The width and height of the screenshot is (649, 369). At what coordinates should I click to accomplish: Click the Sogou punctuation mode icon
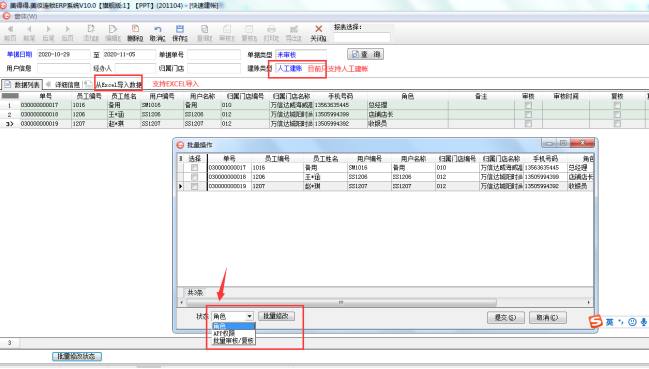tap(621, 322)
